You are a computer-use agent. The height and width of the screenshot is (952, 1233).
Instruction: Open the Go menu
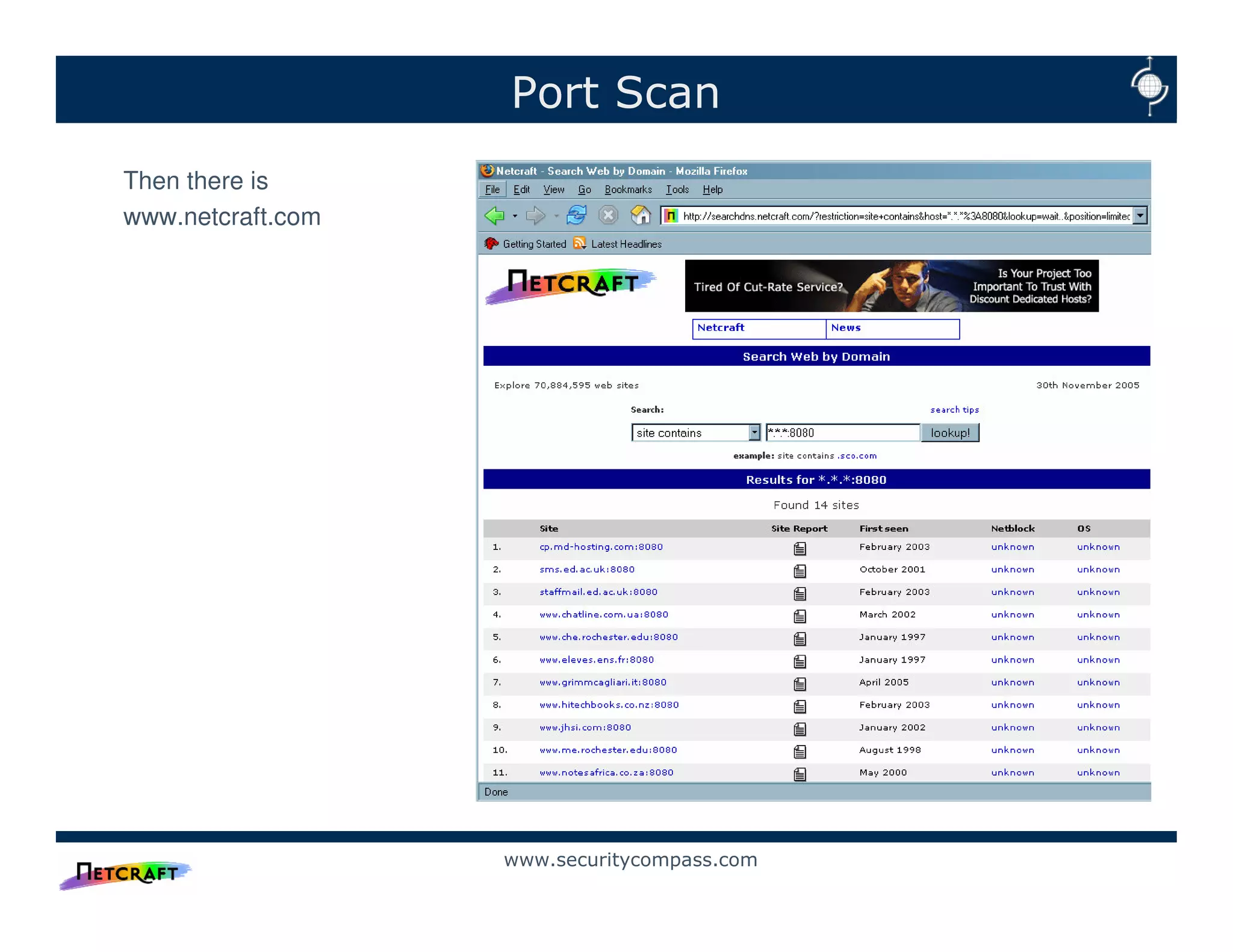tap(585, 190)
